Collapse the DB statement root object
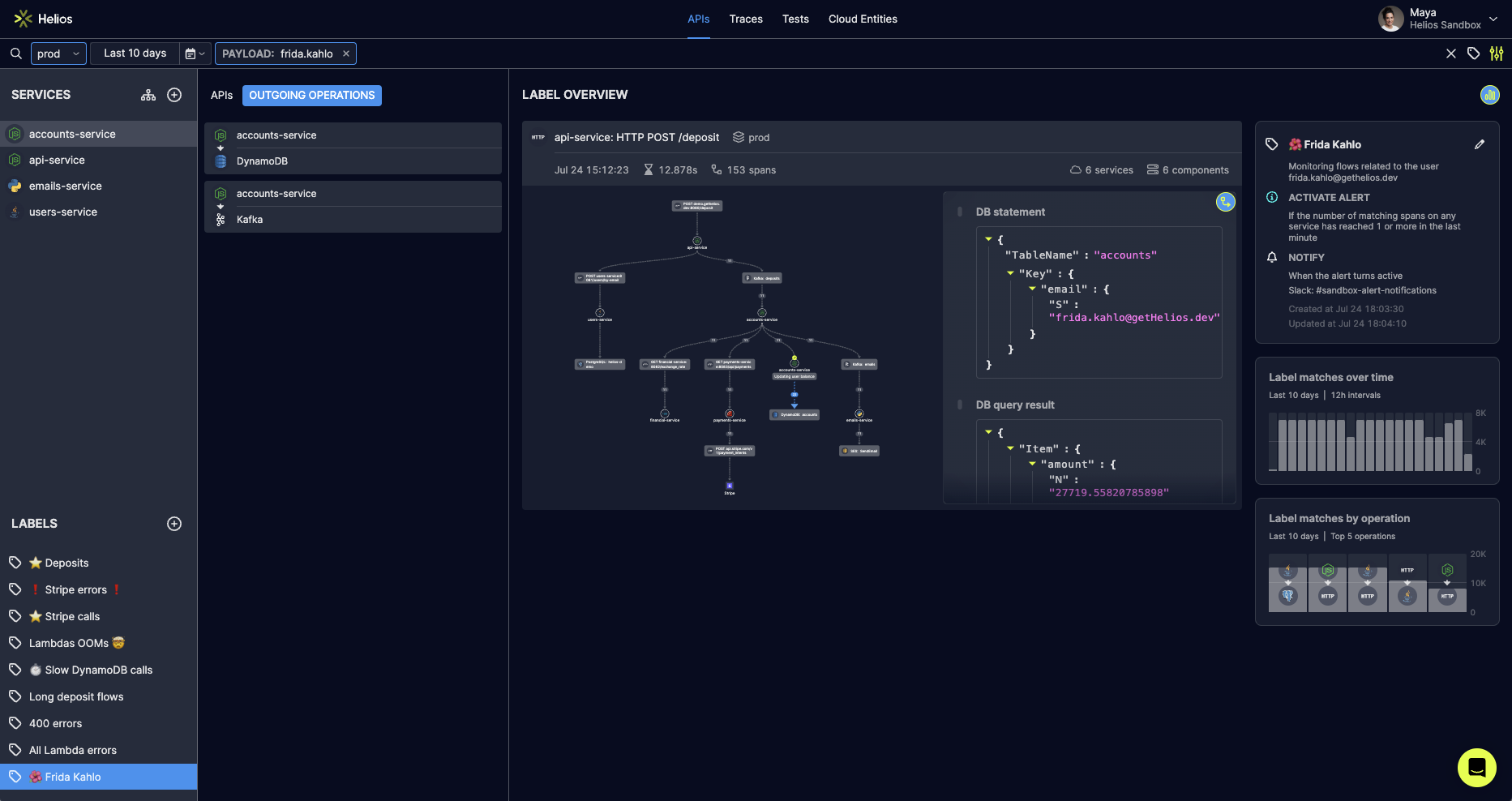Viewport: 1512px width, 801px height. click(x=989, y=239)
